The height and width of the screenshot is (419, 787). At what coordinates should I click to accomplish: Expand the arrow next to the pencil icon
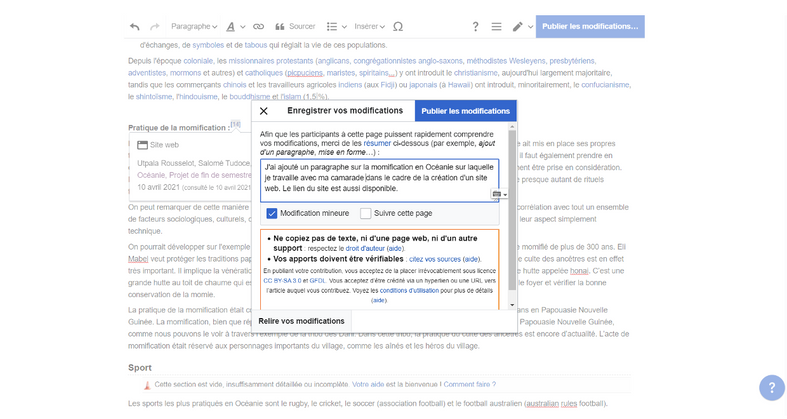click(531, 27)
